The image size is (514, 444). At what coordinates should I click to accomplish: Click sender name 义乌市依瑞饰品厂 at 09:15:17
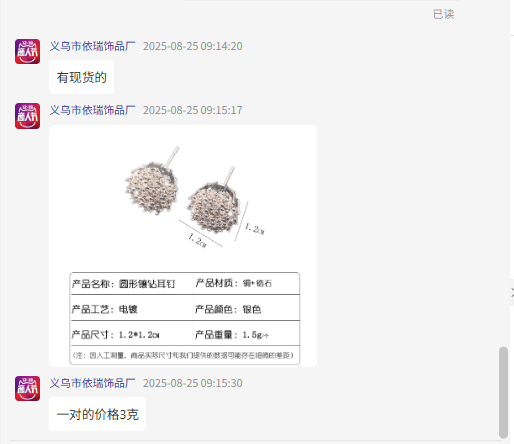pos(92,110)
